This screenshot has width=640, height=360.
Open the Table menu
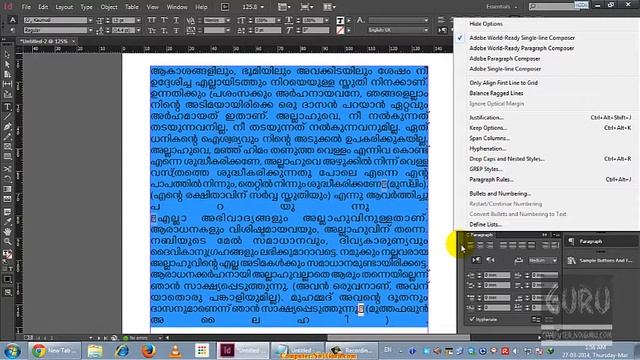[x=131, y=7]
